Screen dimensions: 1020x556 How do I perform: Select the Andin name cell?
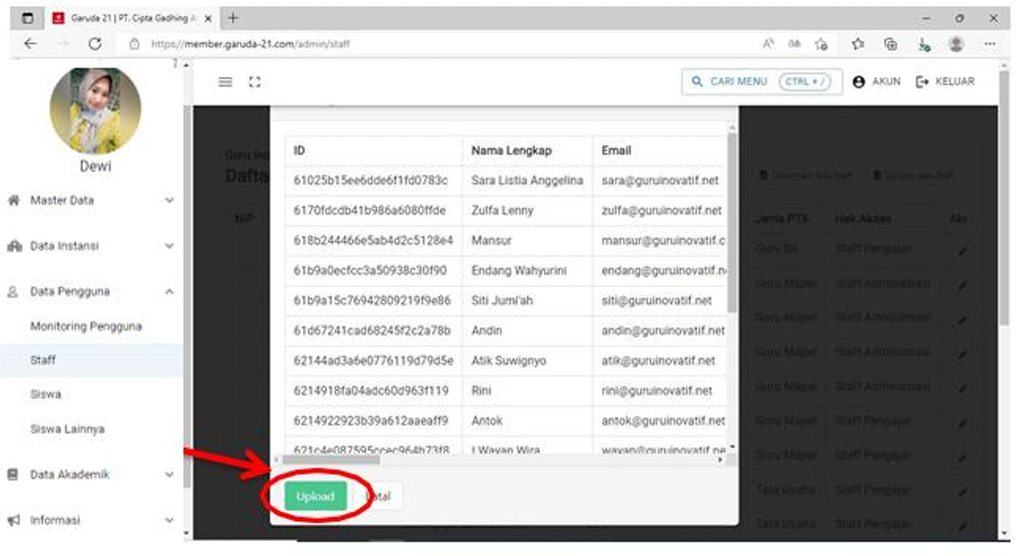[x=487, y=330]
